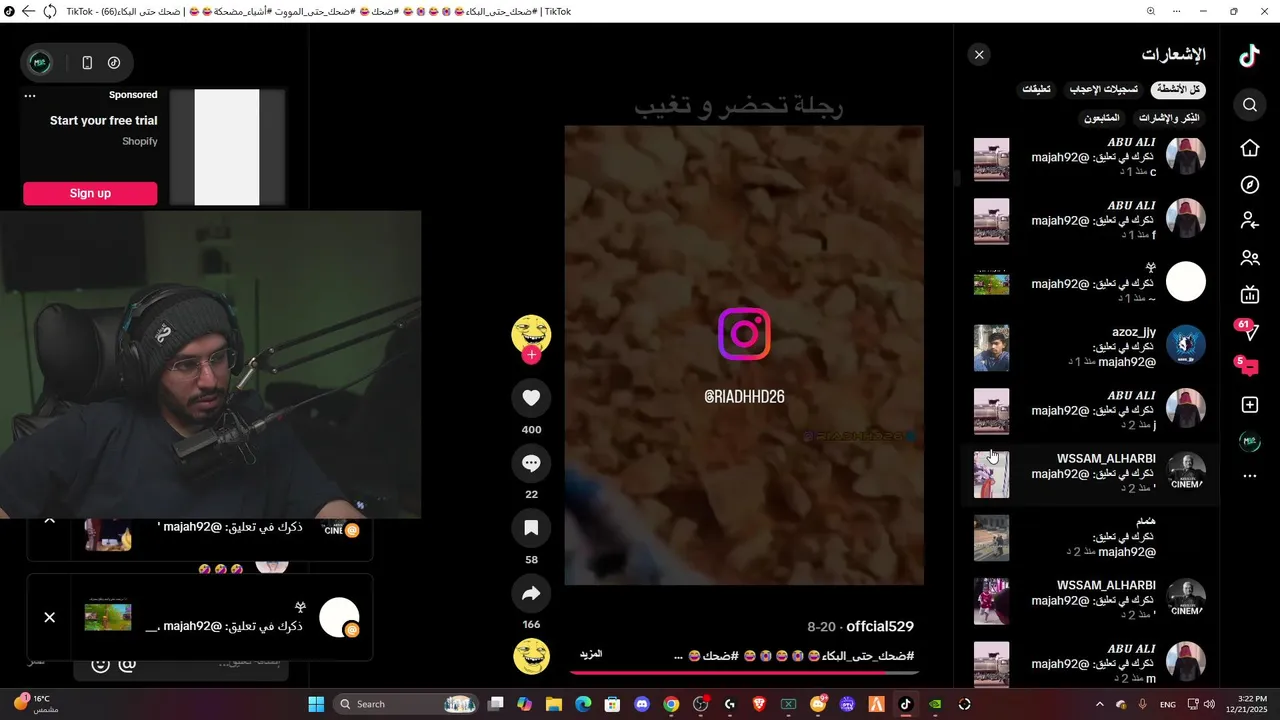Viewport: 1280px width, 720px height.
Task: Open the azoz_jjy notification
Action: [x=1090, y=347]
